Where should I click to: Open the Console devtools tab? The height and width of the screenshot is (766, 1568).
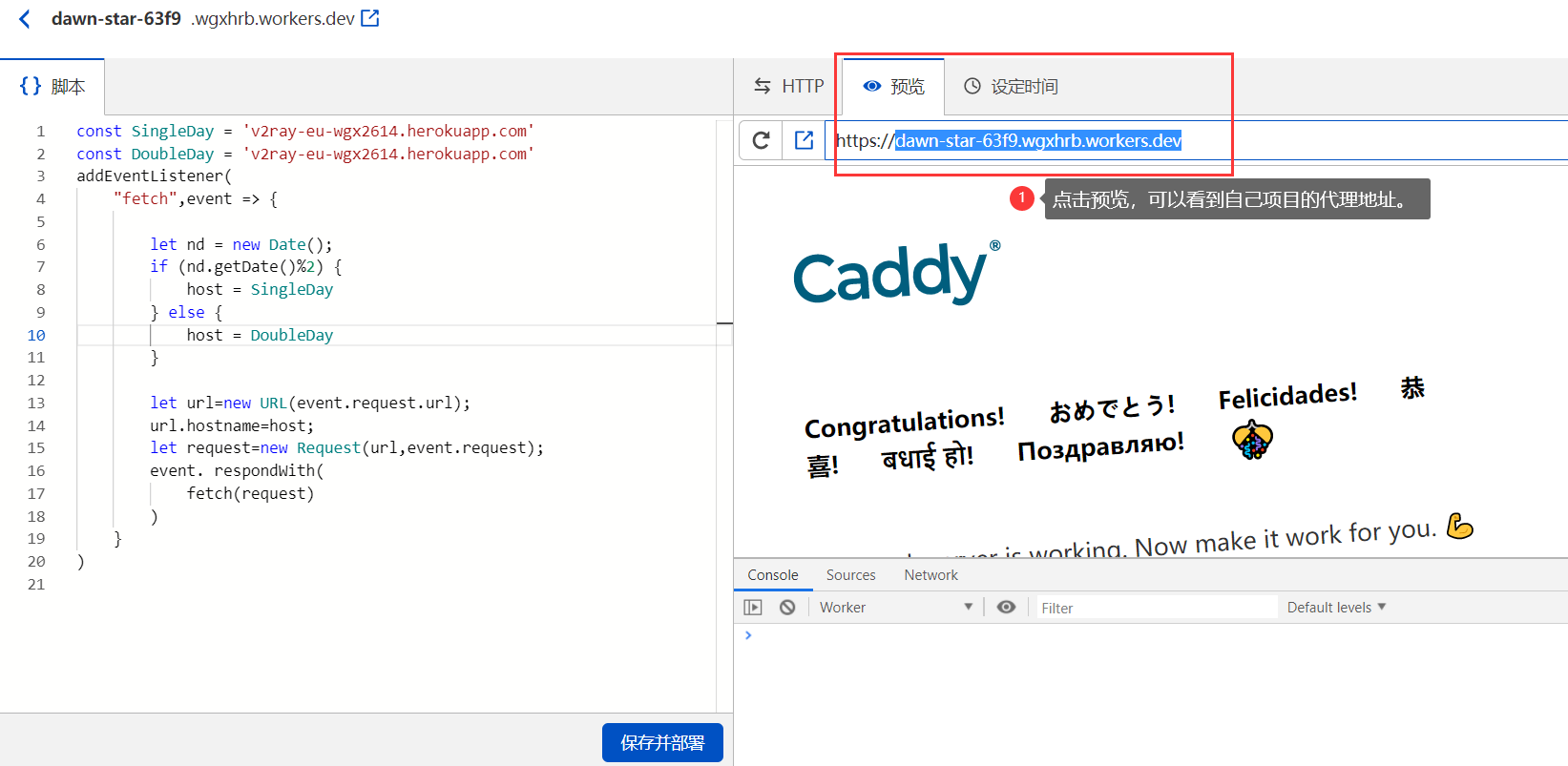point(773,575)
